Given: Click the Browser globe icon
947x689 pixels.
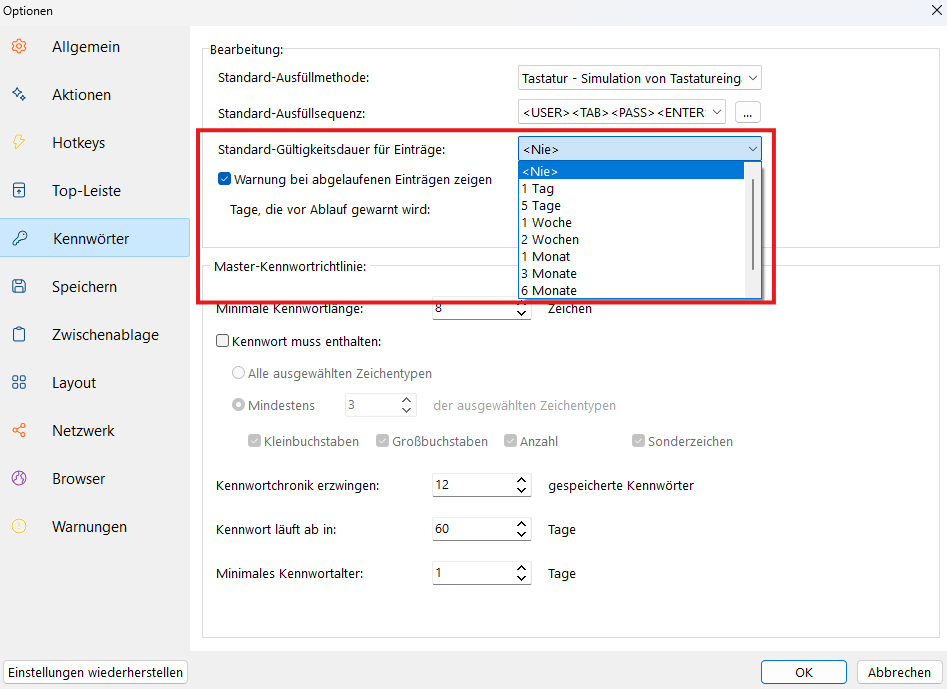Looking at the screenshot, I should pyautogui.click(x=19, y=478).
